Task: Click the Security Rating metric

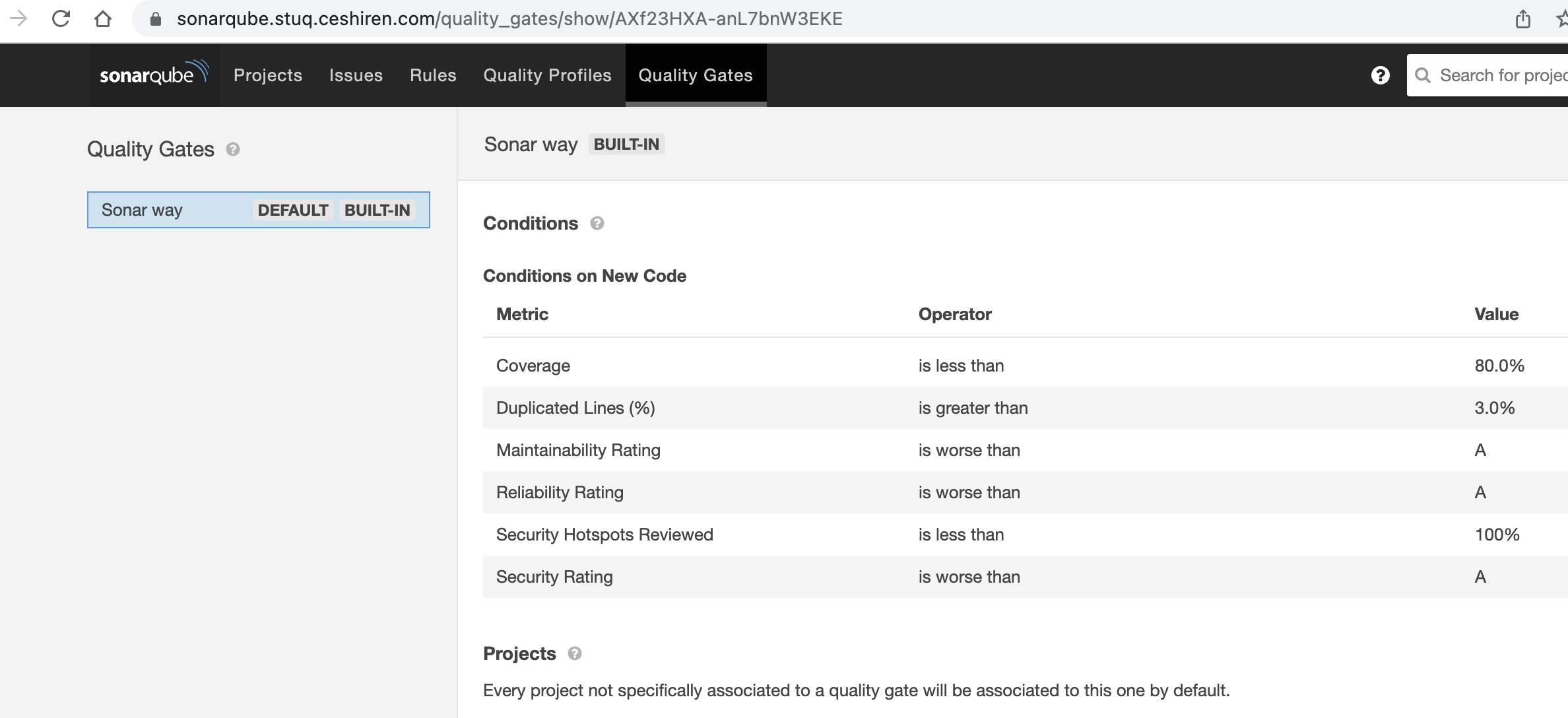Action: click(554, 577)
